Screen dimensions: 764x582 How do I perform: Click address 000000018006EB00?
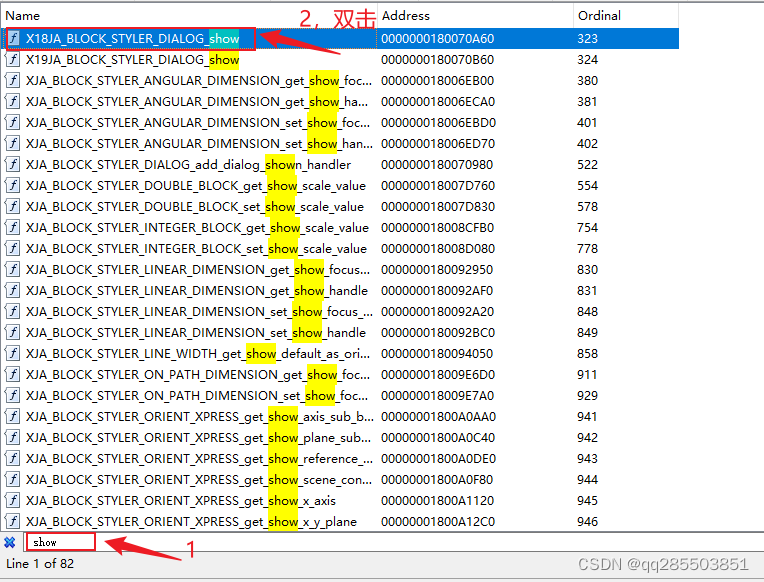438,80
